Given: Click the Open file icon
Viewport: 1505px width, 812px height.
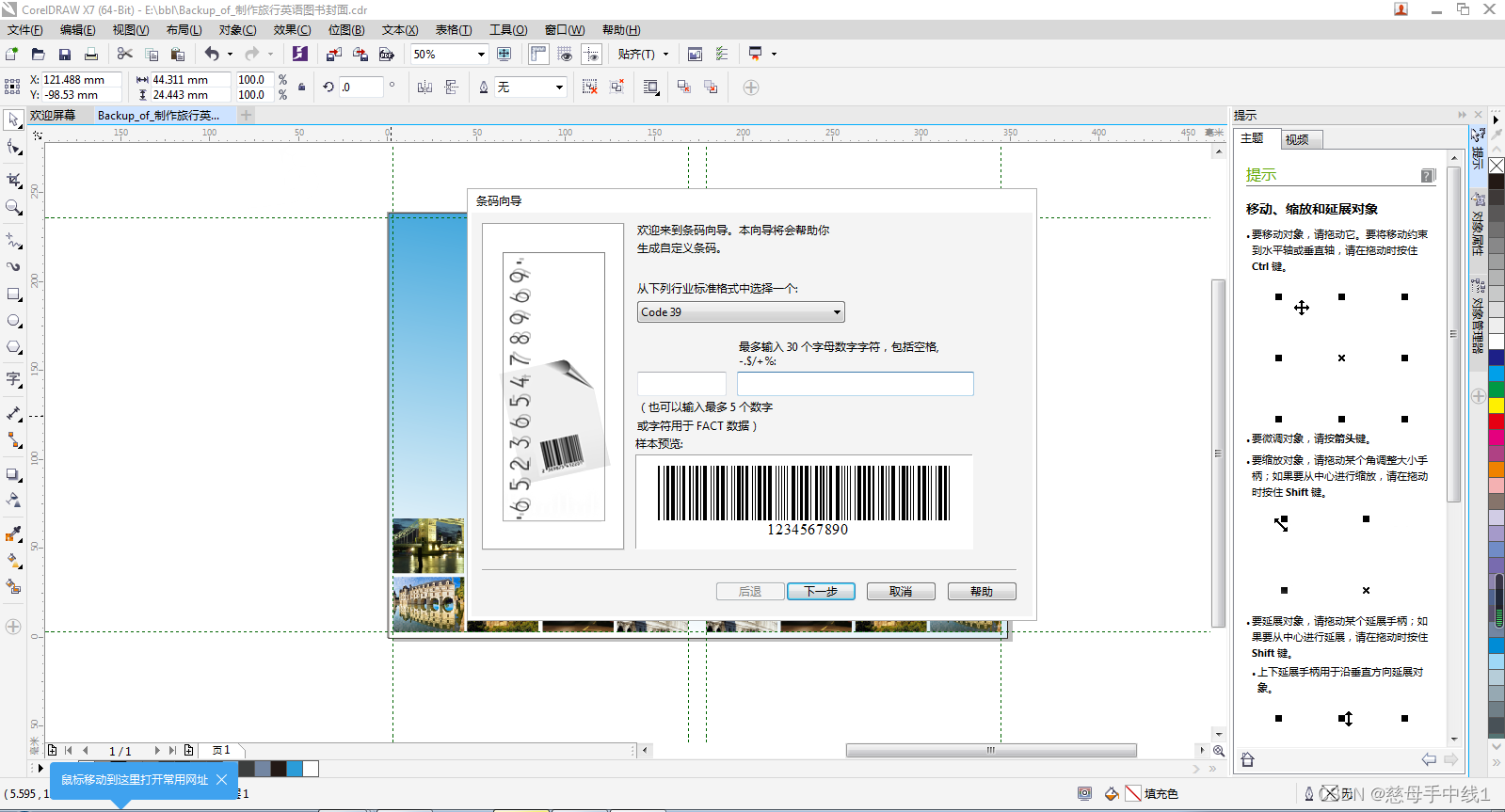Looking at the screenshot, I should coord(38,55).
